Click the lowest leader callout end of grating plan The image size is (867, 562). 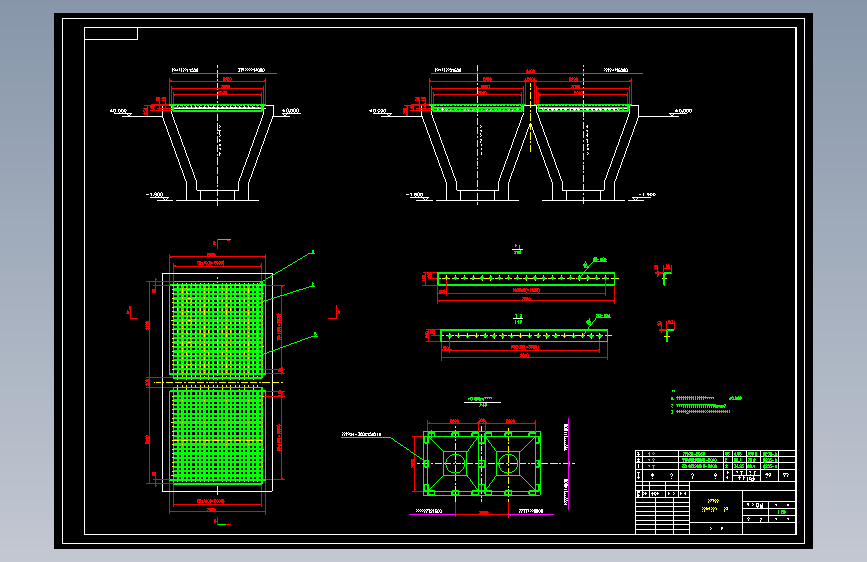(x=315, y=334)
